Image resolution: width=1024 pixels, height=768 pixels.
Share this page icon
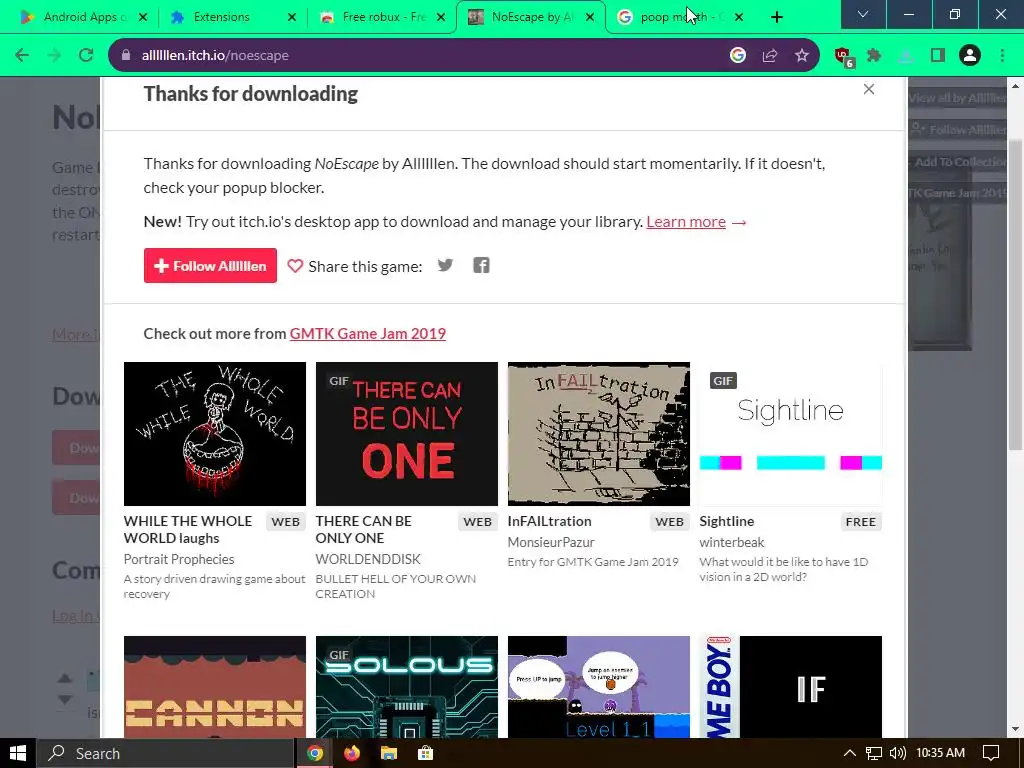770,56
